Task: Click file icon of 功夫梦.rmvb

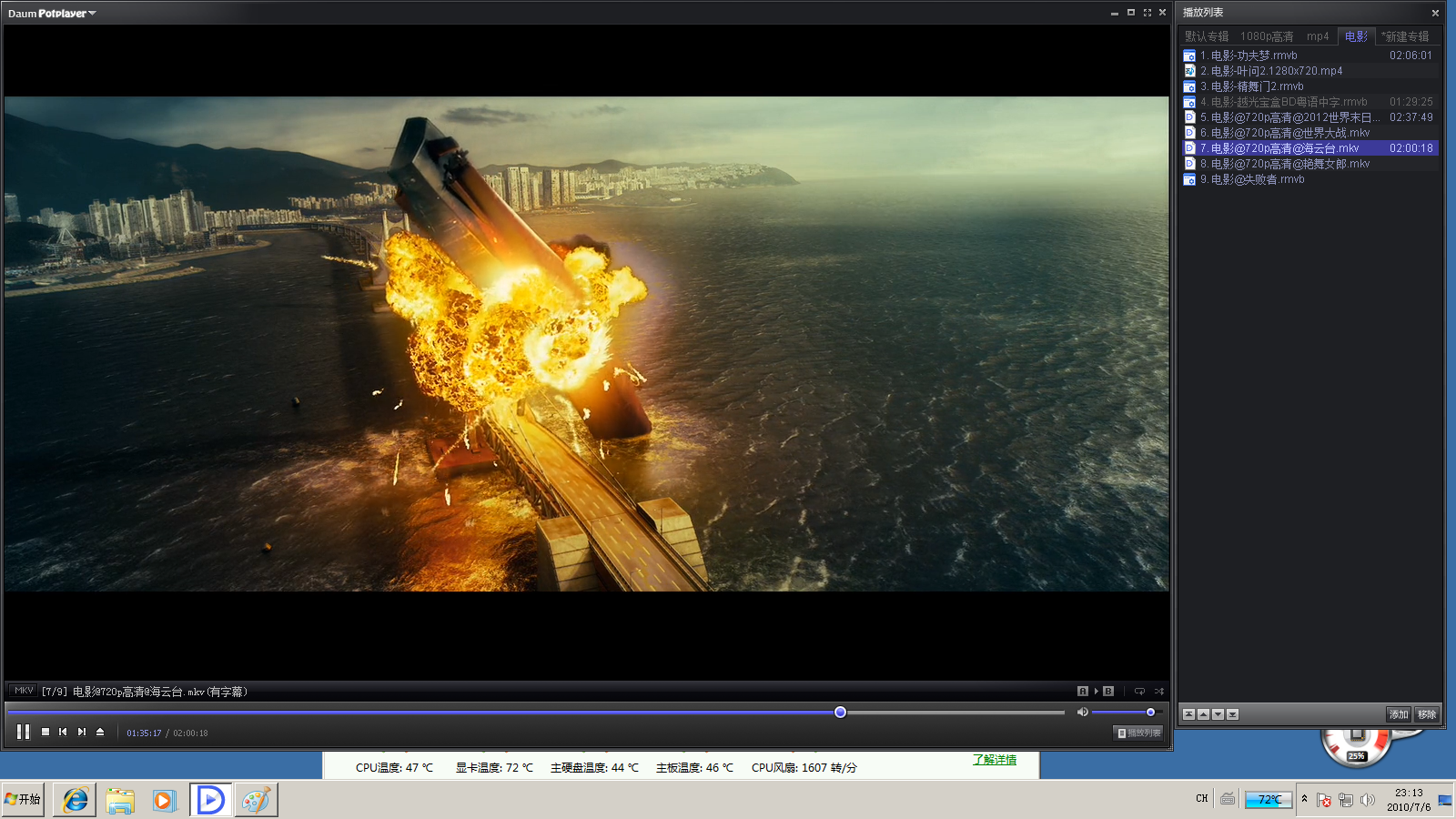Action: pyautogui.click(x=1189, y=56)
